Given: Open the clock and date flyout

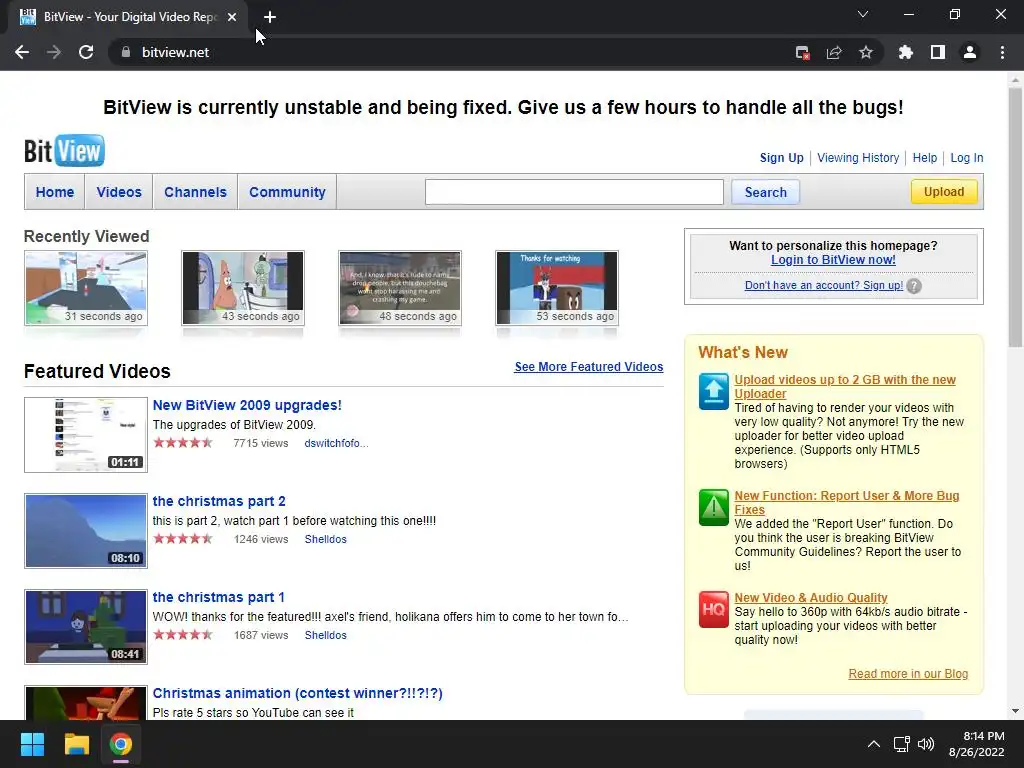Looking at the screenshot, I should (x=977, y=744).
